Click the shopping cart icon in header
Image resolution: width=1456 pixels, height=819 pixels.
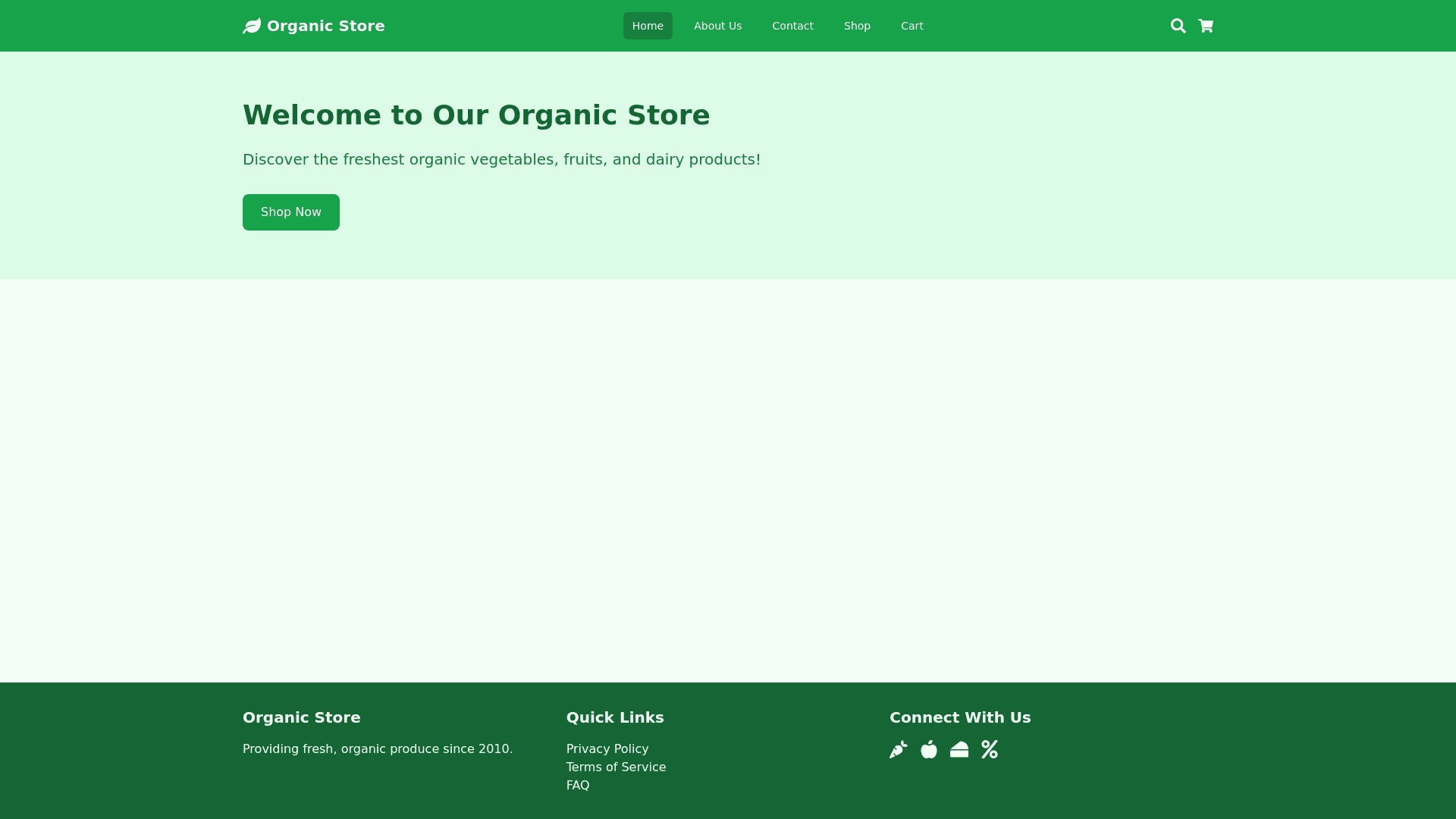click(x=1206, y=26)
